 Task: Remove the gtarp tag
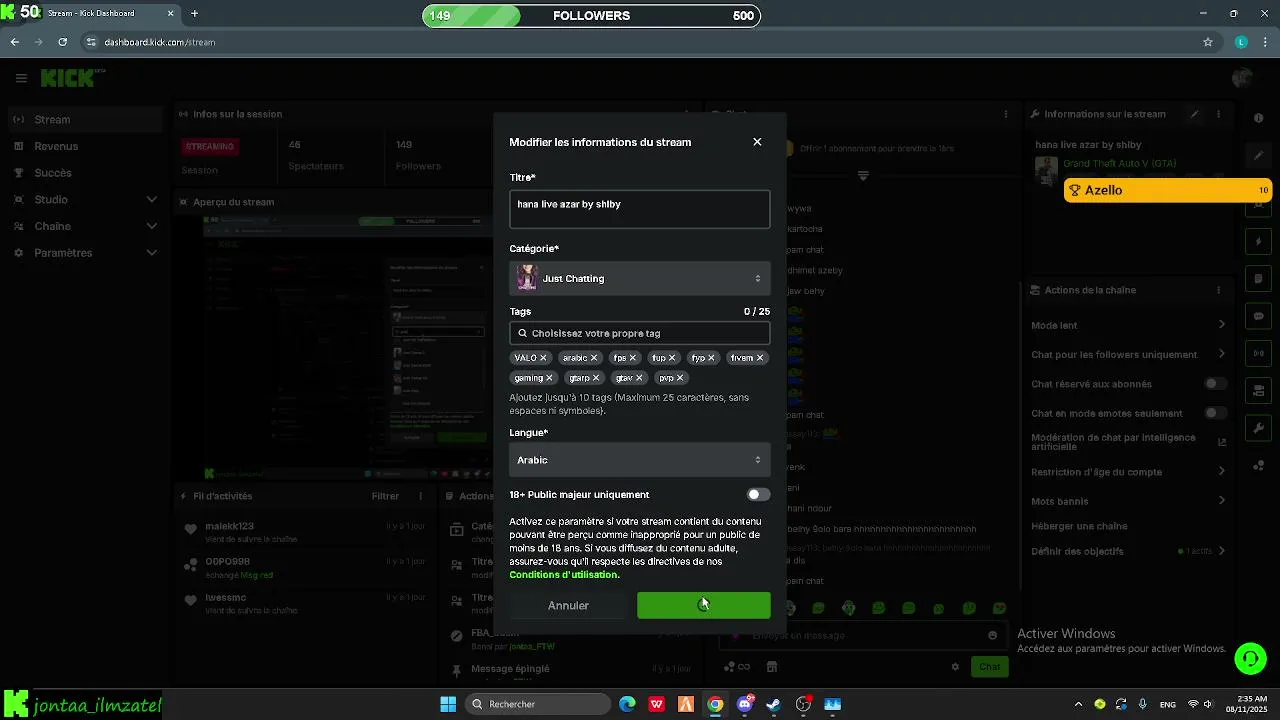tap(596, 378)
